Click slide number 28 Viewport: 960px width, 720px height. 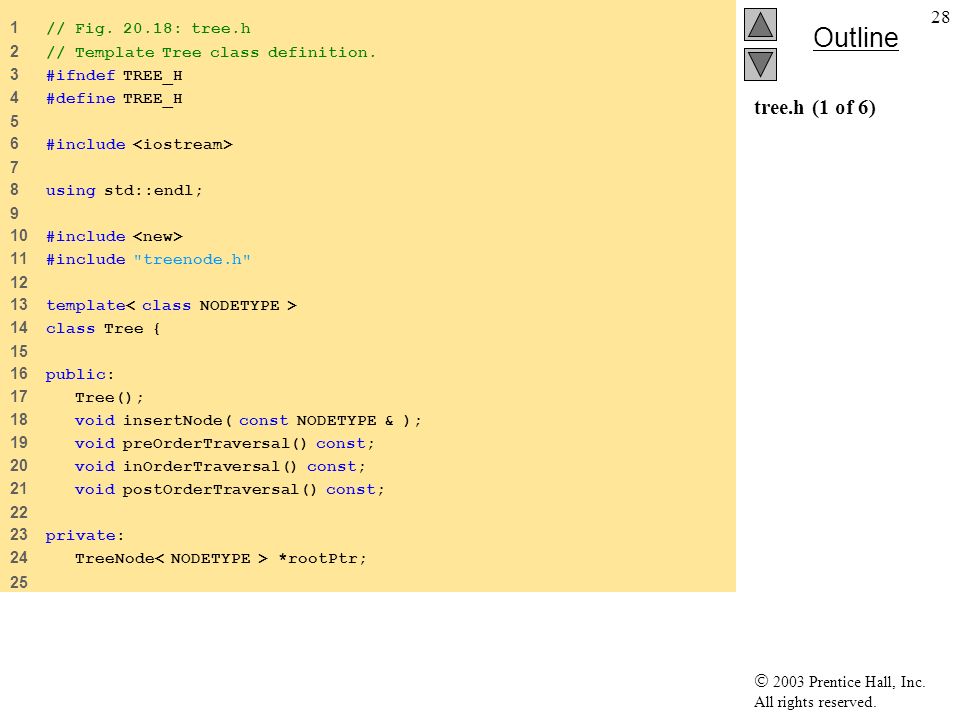point(940,17)
